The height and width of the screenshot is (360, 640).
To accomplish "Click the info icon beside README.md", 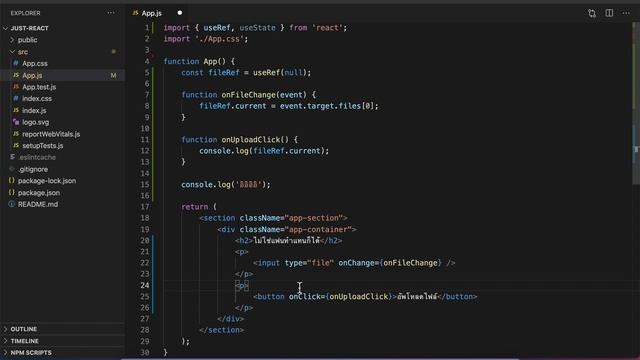I will click(x=11, y=204).
